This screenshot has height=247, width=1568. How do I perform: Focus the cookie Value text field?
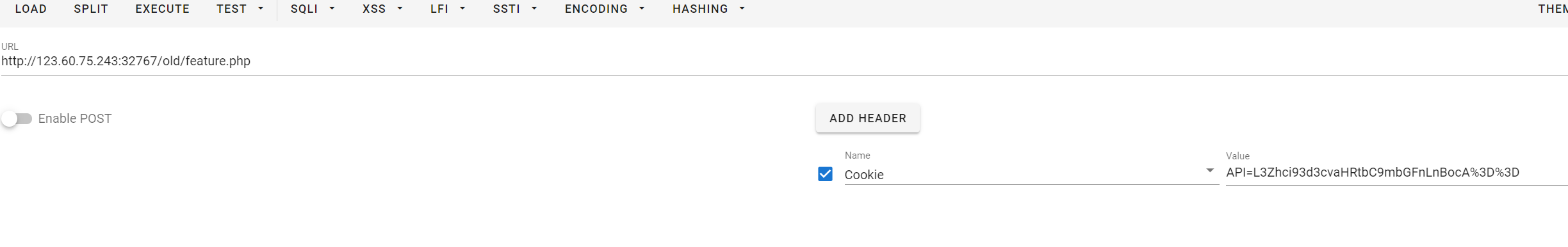[x=1396, y=173]
